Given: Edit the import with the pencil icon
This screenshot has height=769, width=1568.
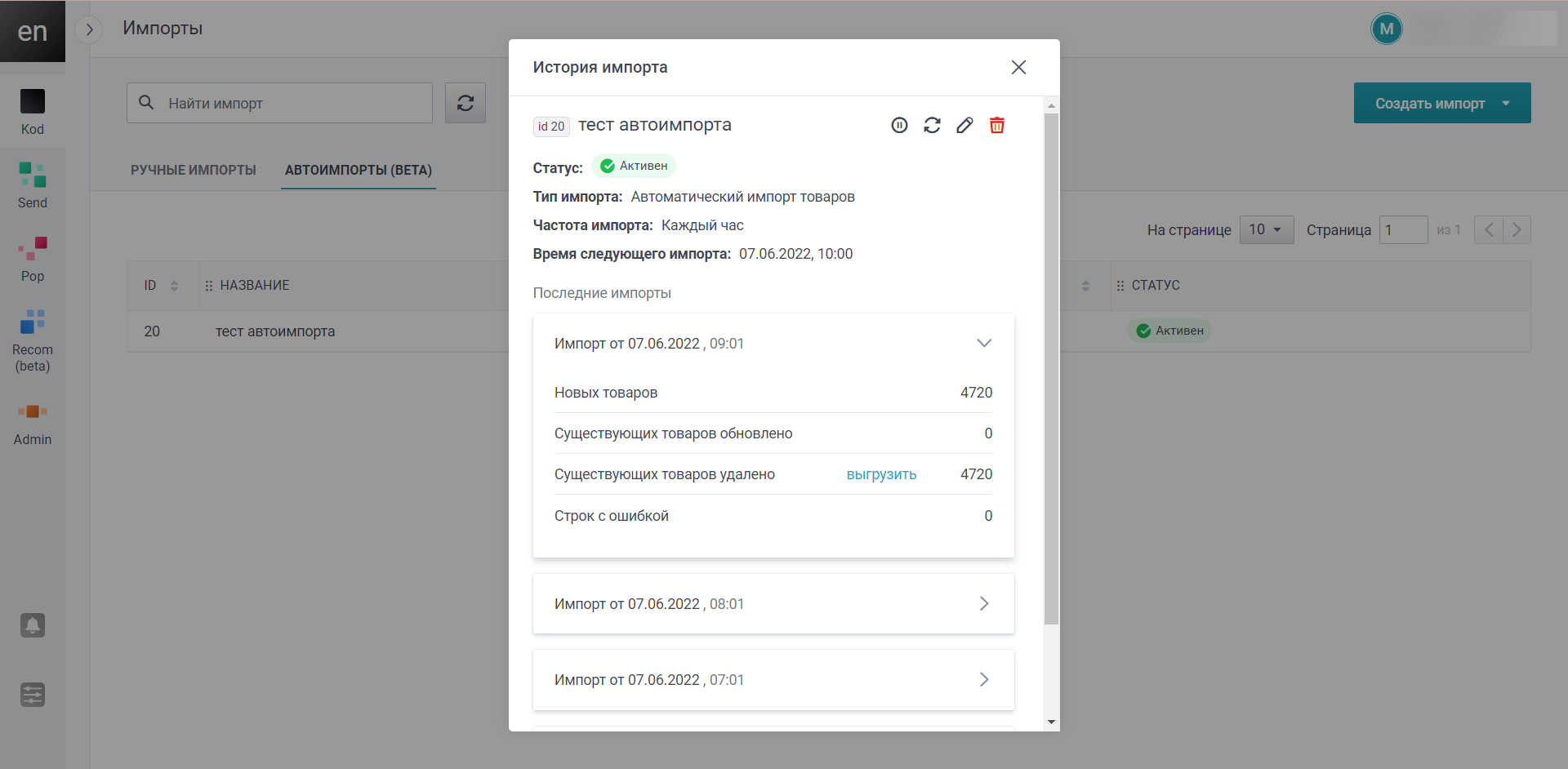Looking at the screenshot, I should (x=964, y=125).
